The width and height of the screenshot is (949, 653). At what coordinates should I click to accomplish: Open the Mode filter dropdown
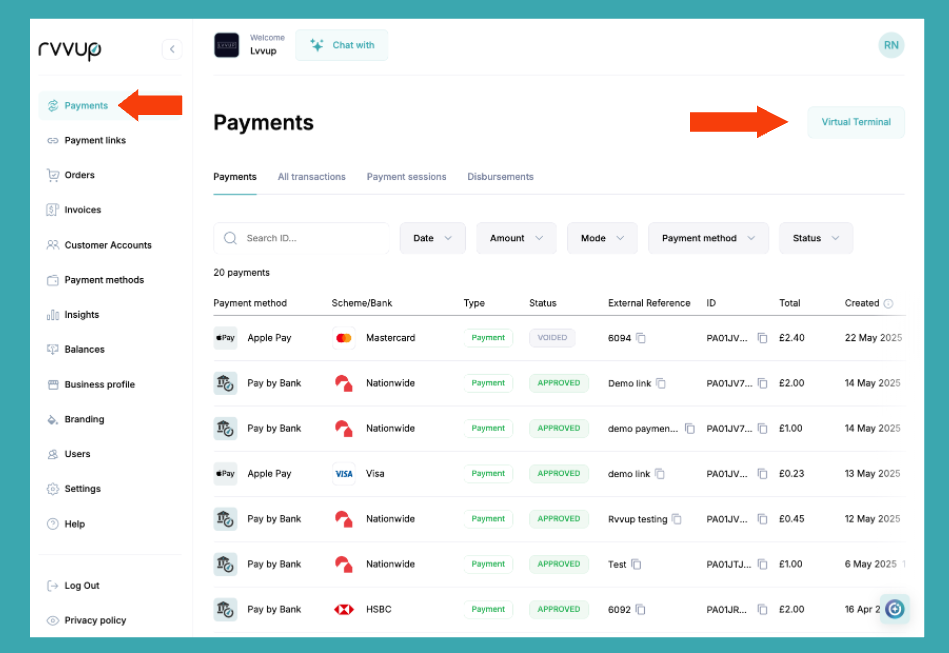point(602,238)
